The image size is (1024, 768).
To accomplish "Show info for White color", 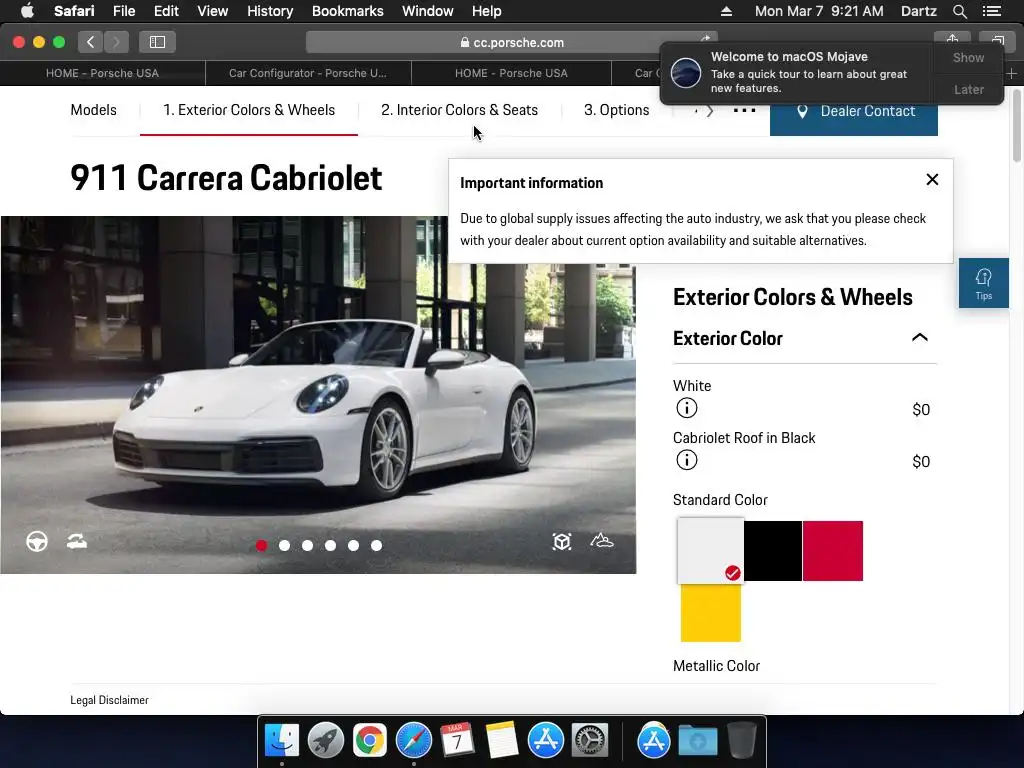I will point(686,408).
